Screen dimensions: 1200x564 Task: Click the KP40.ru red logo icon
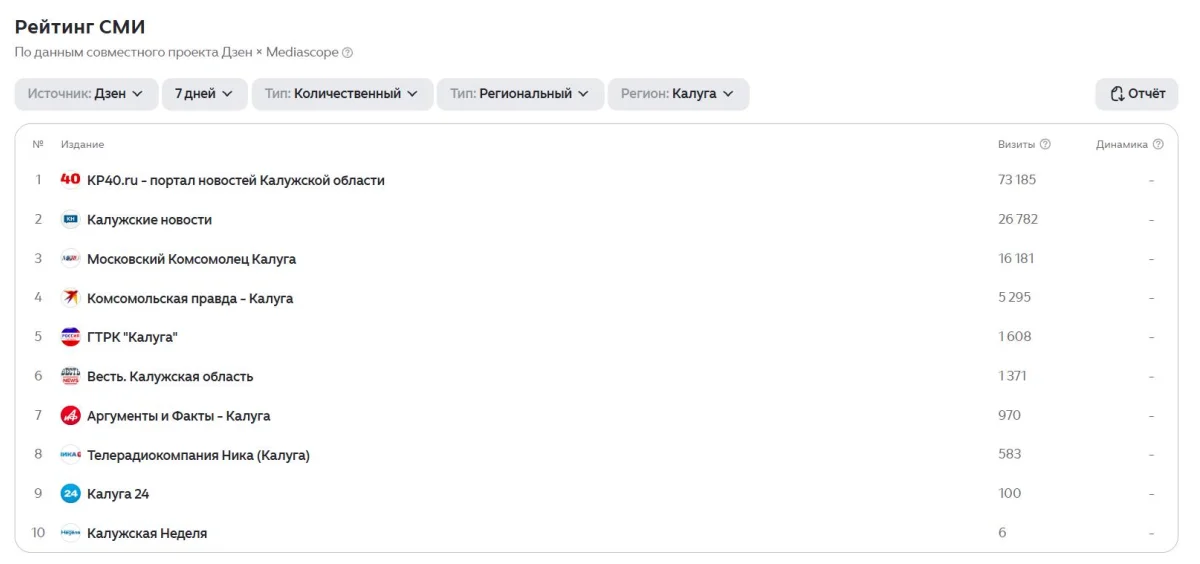(x=70, y=180)
